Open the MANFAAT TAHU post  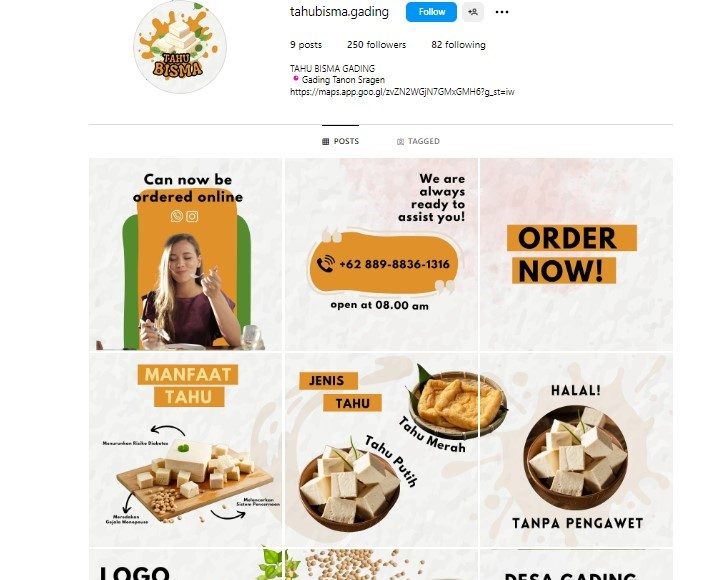(186, 450)
